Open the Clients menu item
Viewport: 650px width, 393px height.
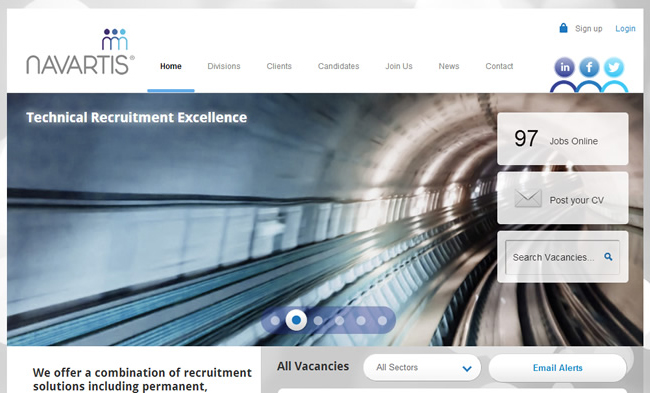pos(279,66)
